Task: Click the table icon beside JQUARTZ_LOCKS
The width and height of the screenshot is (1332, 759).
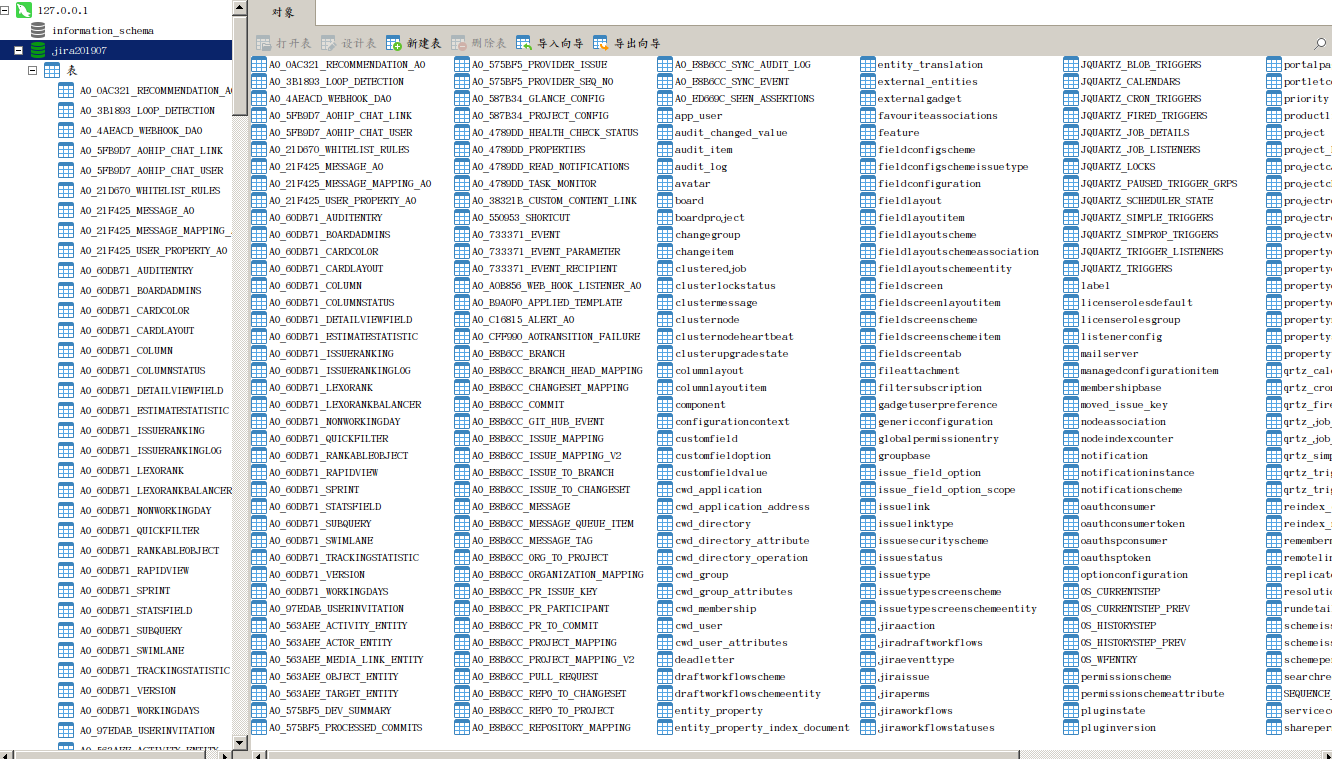Action: pos(1071,167)
